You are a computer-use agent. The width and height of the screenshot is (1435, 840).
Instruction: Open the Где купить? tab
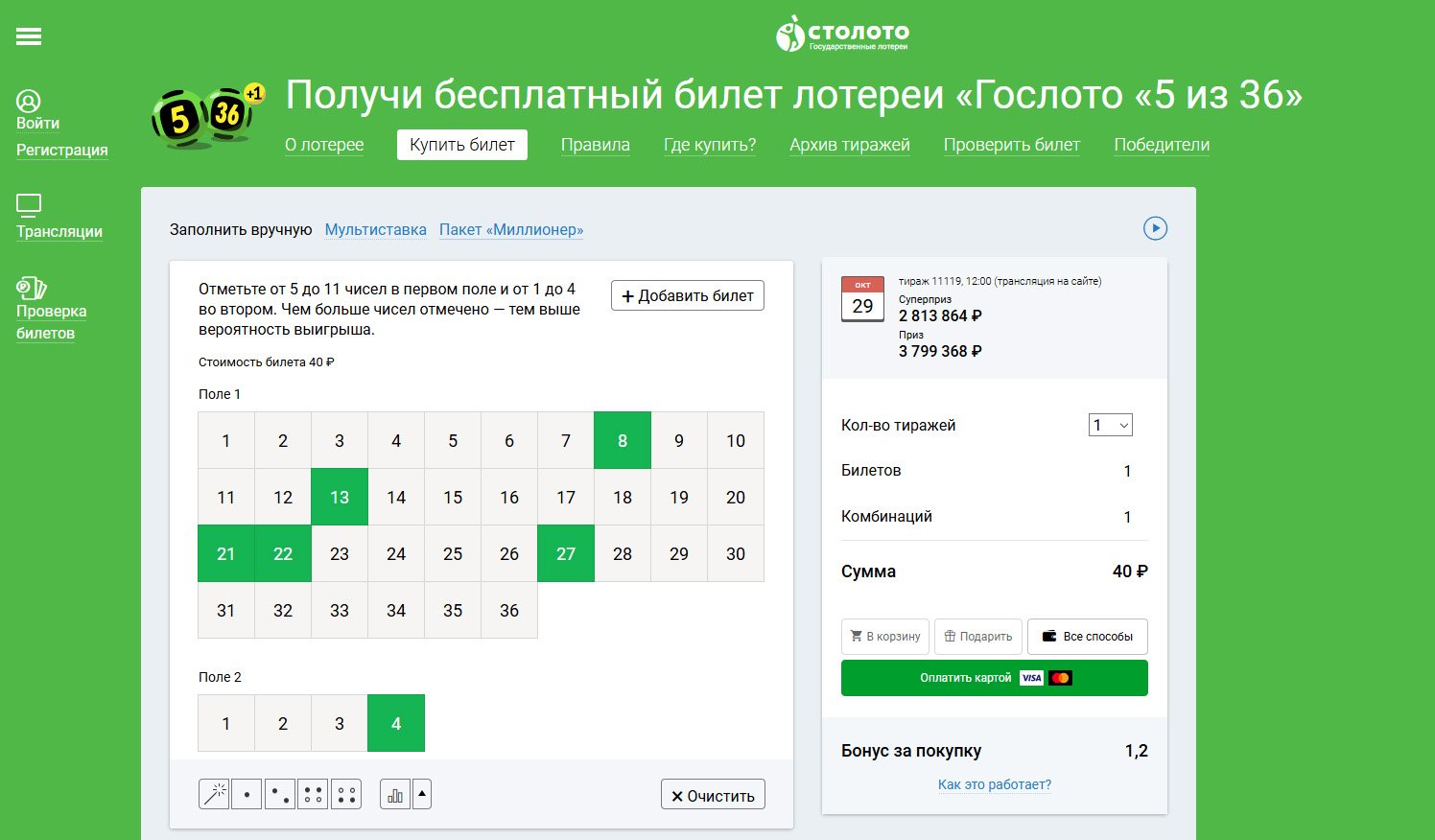710,145
